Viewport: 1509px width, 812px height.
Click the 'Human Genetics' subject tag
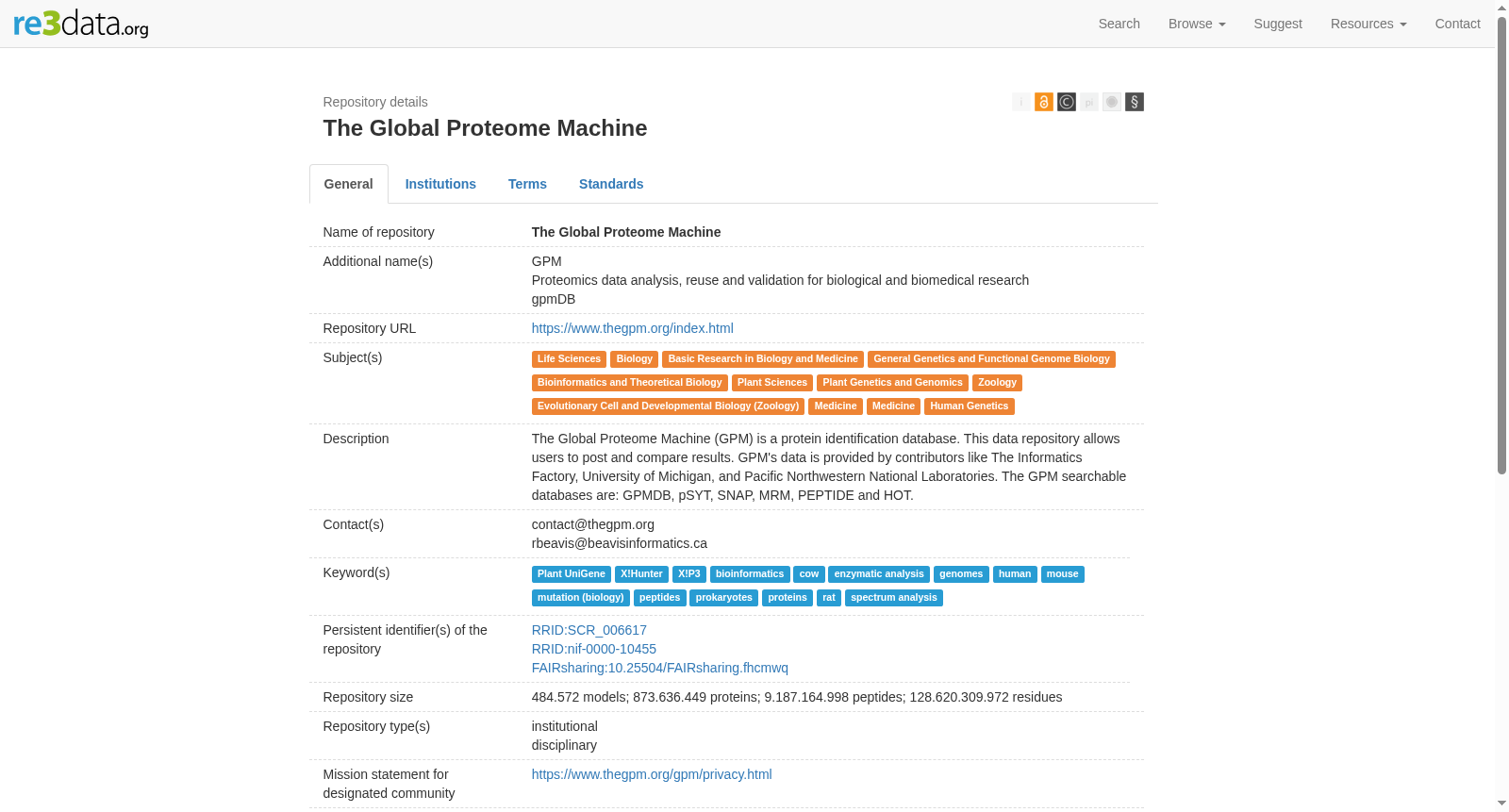point(969,406)
